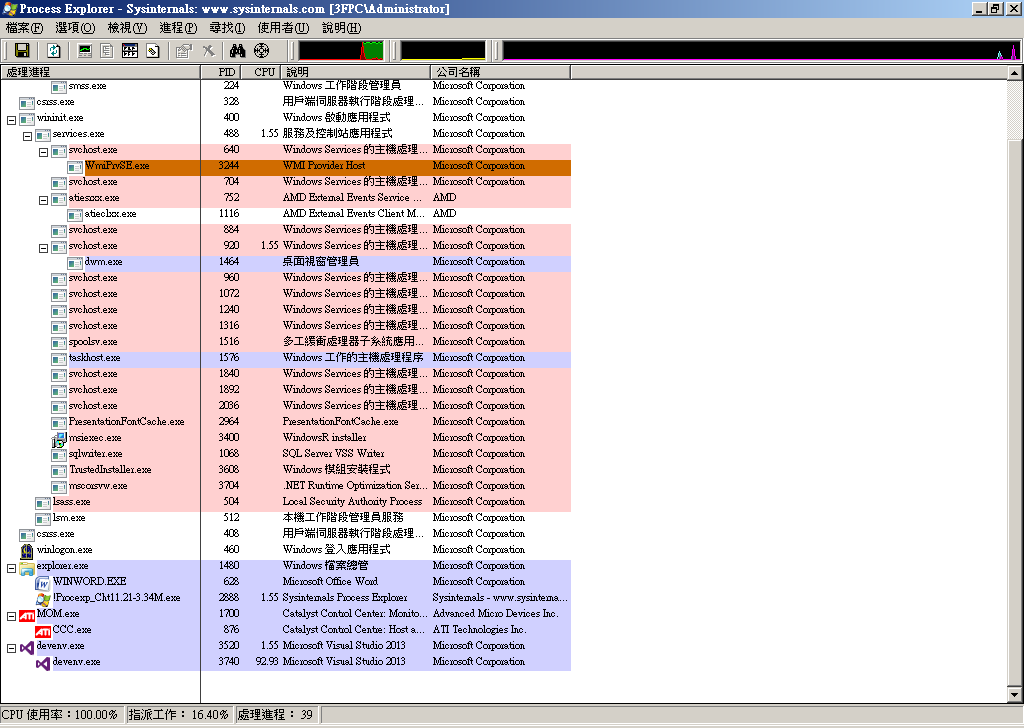The height and width of the screenshot is (728, 1024).
Task: Collapse the atiesrxx.exe tree node
Action: pyautogui.click(x=43, y=200)
